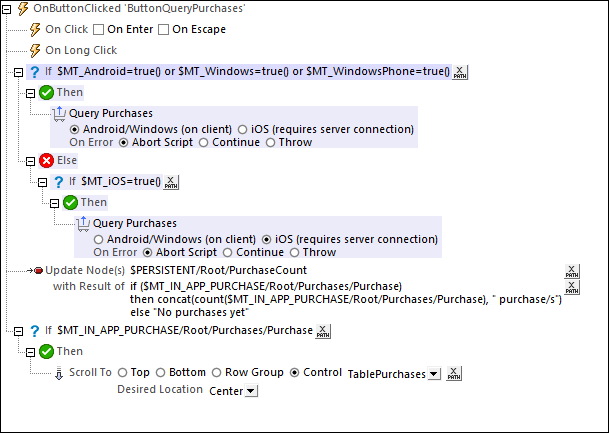Select Throw on error in first Query Purchases
This screenshot has width=609, height=433.
pos(270,143)
